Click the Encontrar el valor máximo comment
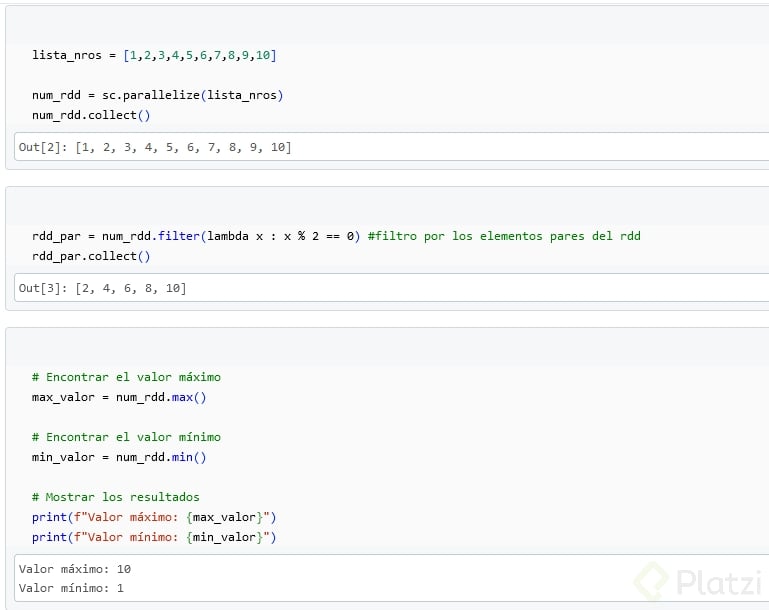Viewport: 769px width, 610px height. [126, 377]
